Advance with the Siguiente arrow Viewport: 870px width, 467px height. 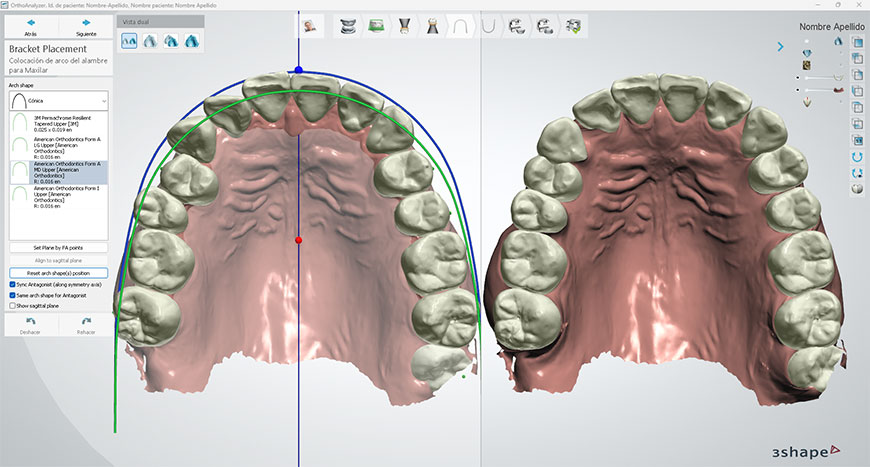click(x=87, y=23)
